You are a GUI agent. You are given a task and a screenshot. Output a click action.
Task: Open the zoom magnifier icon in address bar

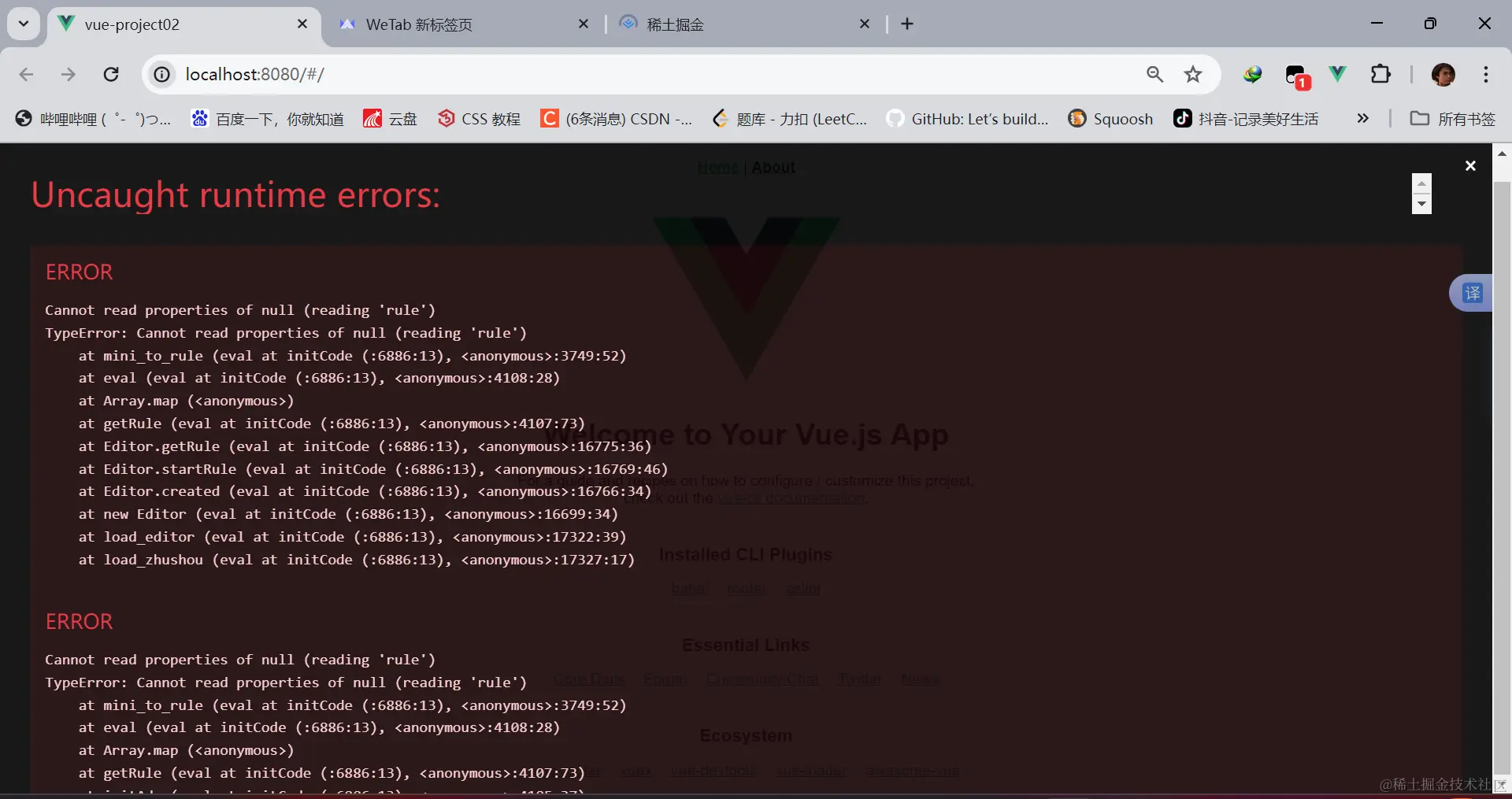tap(1154, 74)
